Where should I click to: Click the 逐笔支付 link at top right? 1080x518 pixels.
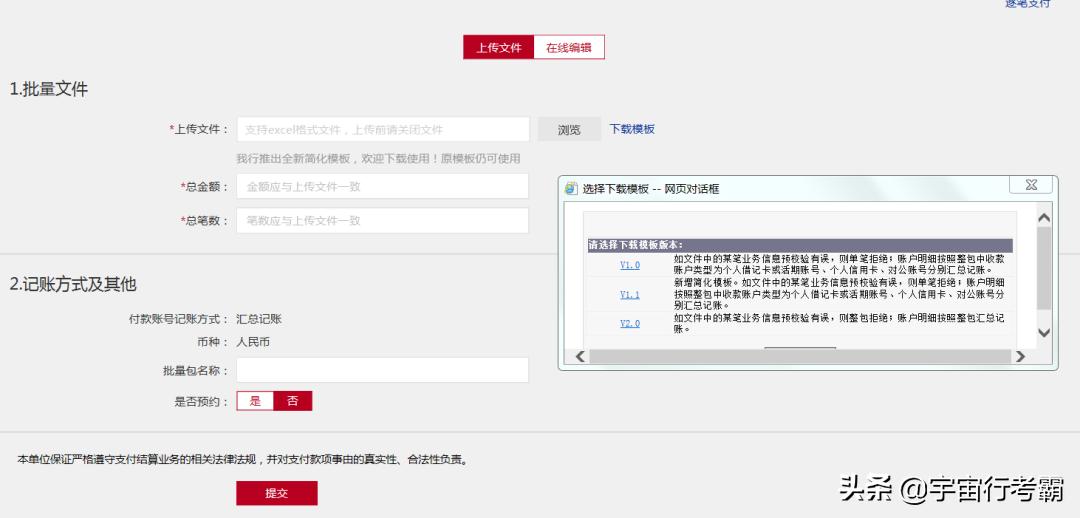pos(1028,4)
